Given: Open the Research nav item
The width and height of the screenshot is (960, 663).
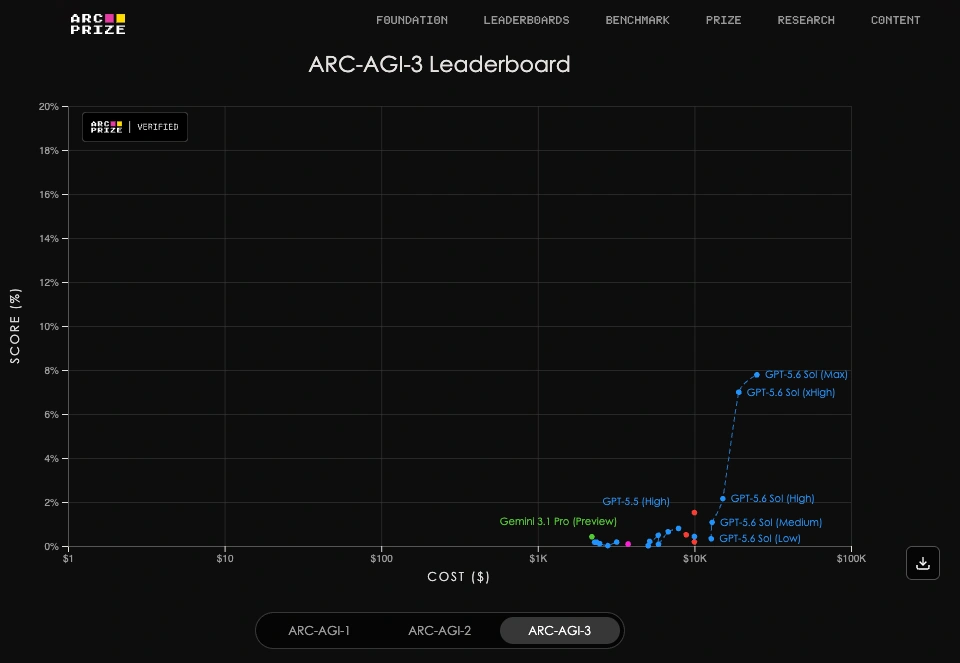Looking at the screenshot, I should [x=806, y=20].
